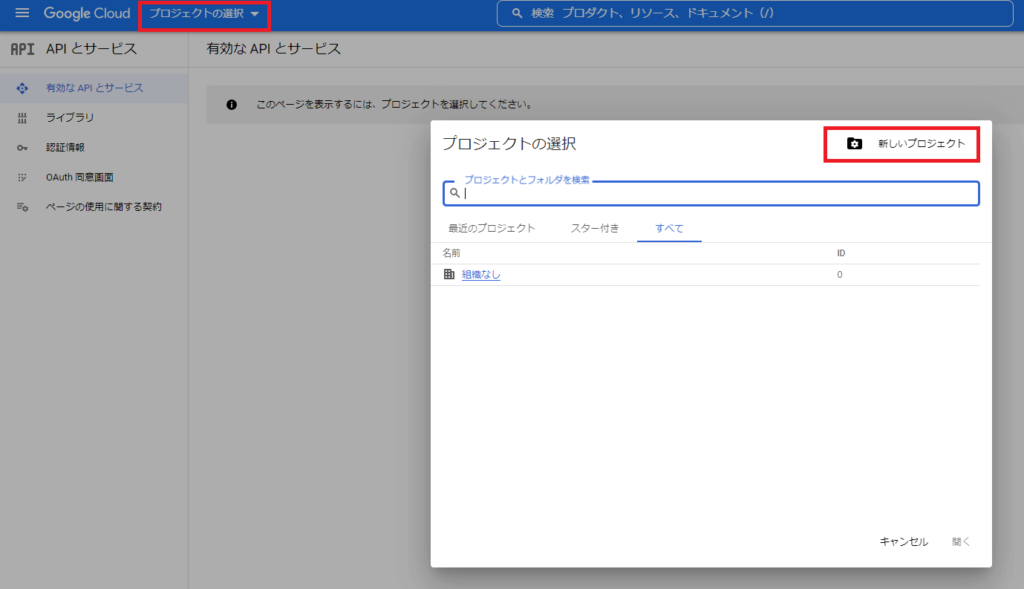Viewport: 1024px width, 589px height.
Task: Click the OAuth 同意画面 icon
Action: coord(22,178)
